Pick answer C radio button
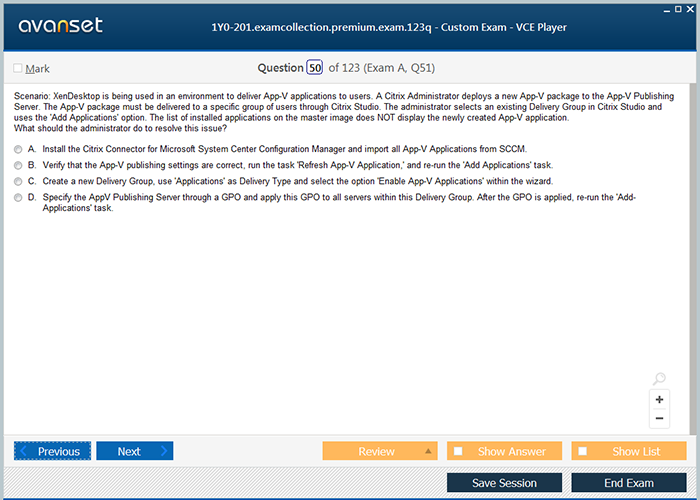The height and width of the screenshot is (500, 700). pyautogui.click(x=18, y=181)
